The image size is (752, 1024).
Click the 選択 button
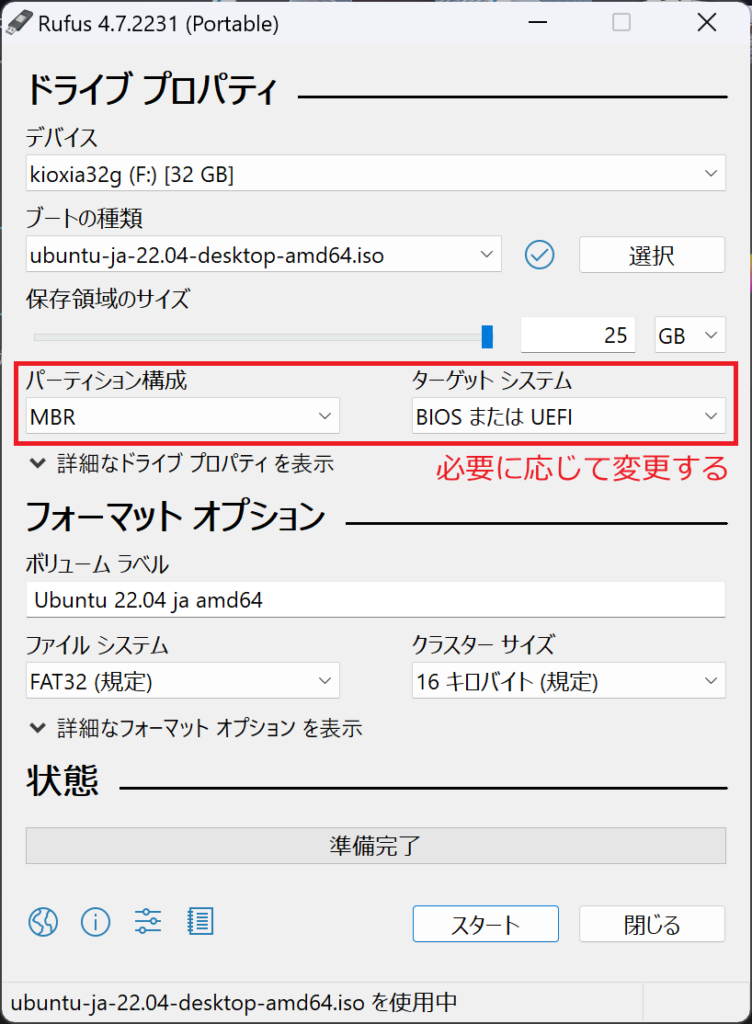click(651, 255)
